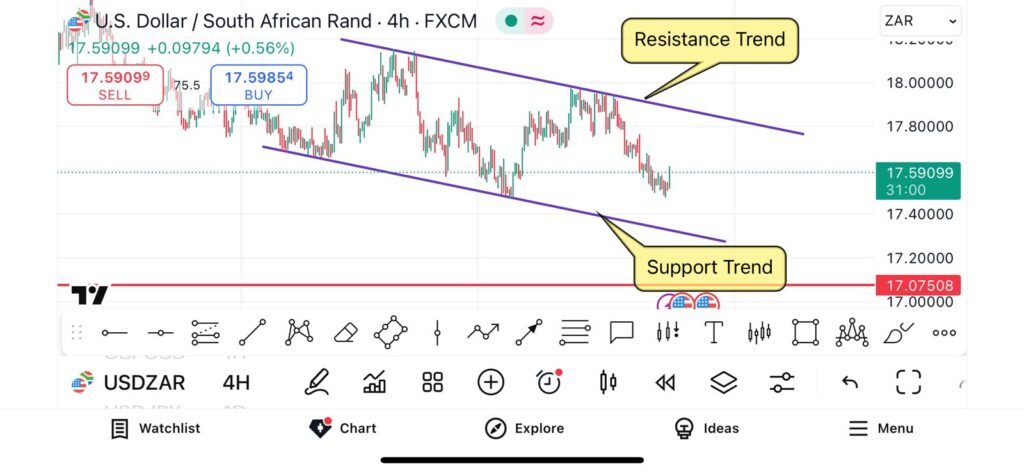
Task: Select the text tool
Action: pyautogui.click(x=714, y=332)
